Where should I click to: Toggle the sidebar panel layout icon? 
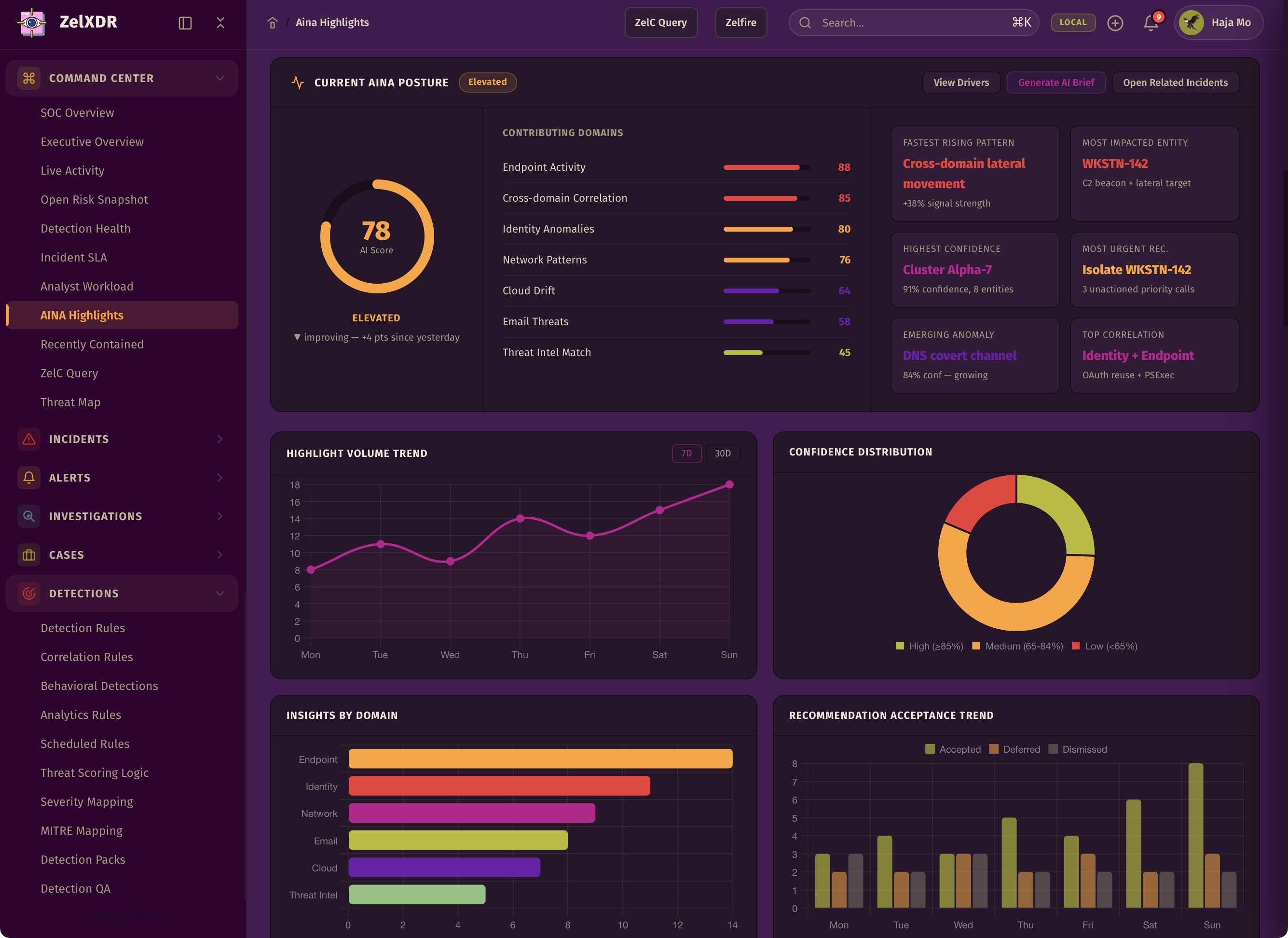click(185, 23)
